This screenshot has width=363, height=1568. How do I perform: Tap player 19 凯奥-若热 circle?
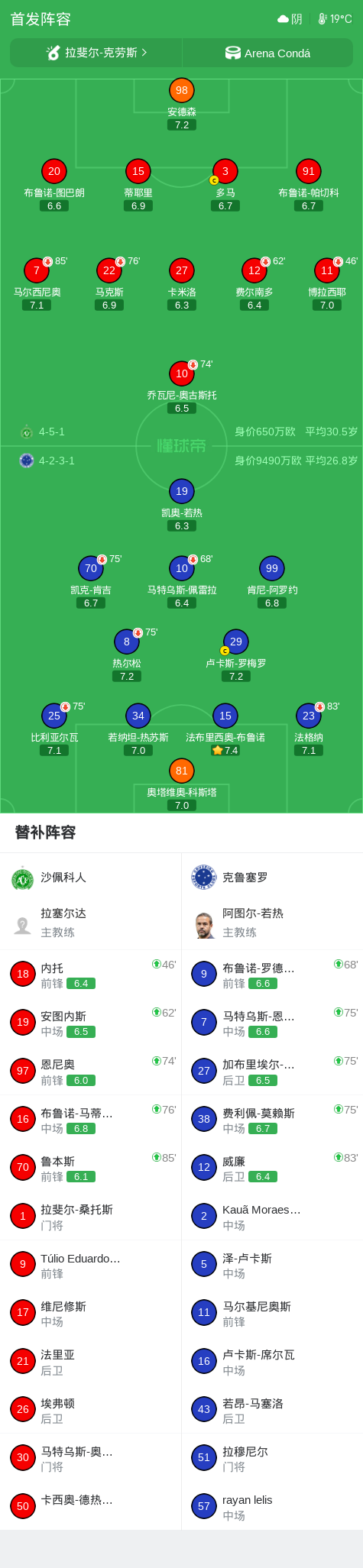click(182, 491)
